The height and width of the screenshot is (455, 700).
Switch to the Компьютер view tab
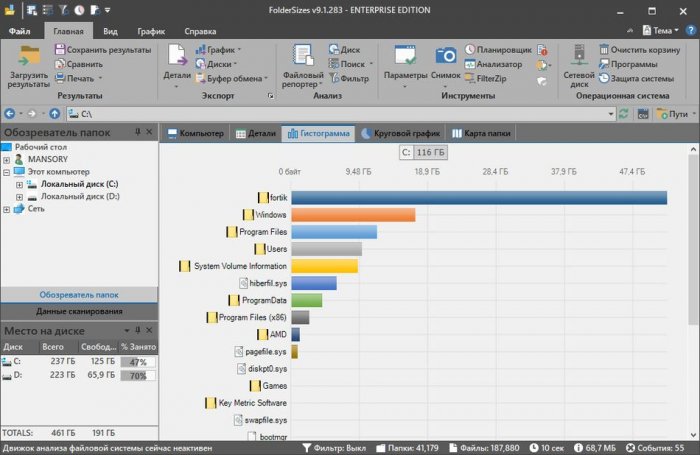coord(196,133)
